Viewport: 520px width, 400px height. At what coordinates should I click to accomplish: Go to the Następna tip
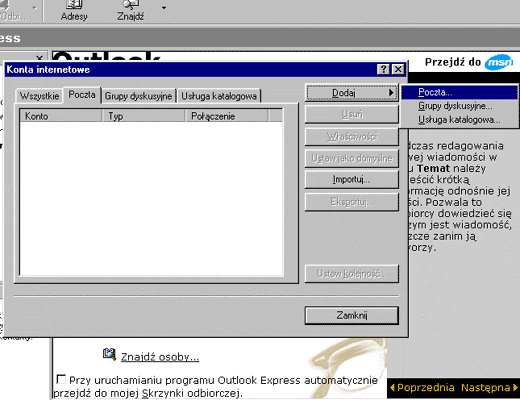[x=489, y=388]
